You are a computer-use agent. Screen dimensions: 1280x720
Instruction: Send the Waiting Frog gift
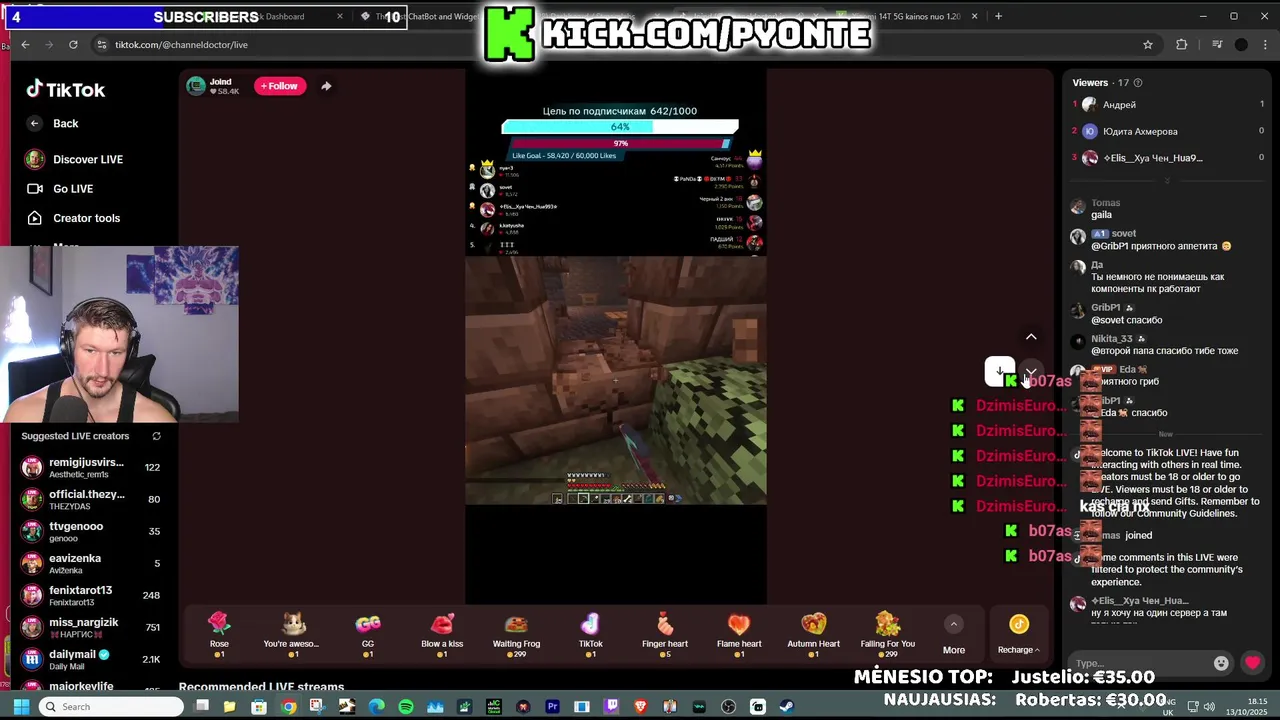516,634
